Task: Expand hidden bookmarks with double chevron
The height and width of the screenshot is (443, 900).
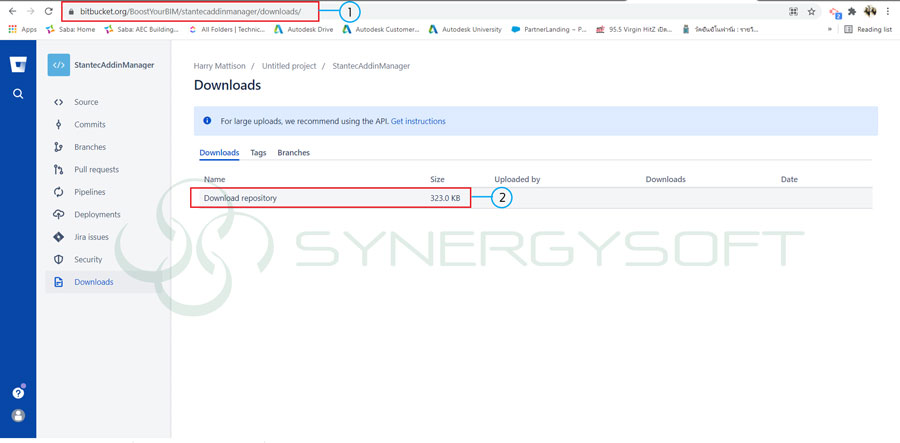Action: click(x=830, y=29)
